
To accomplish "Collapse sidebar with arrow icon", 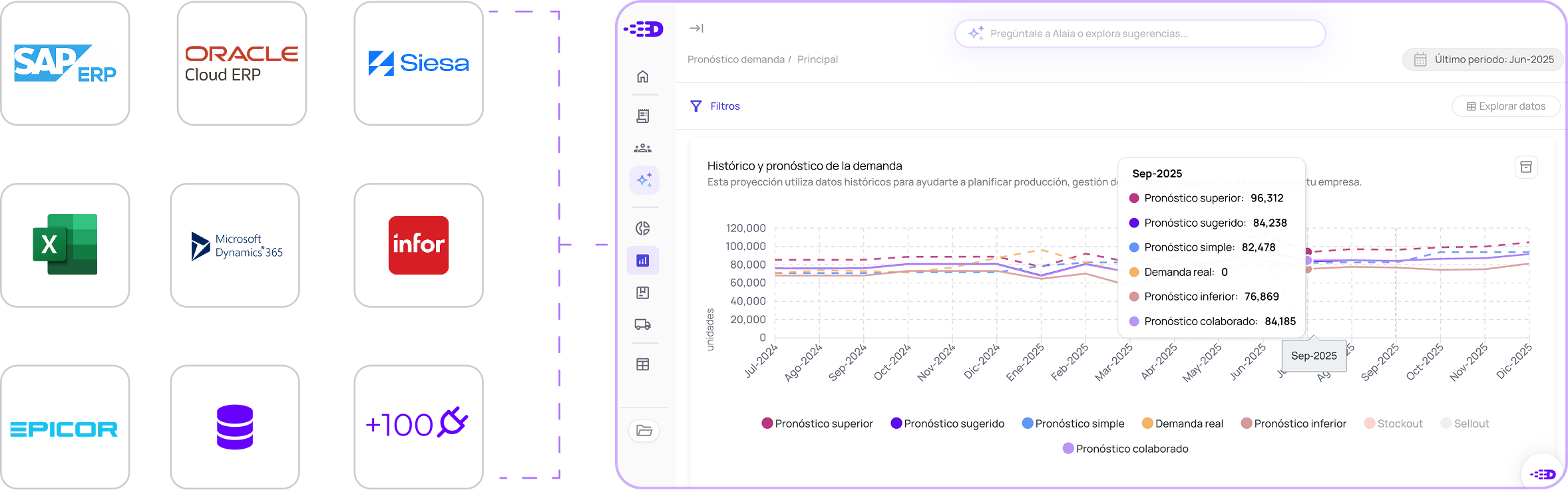I will [696, 28].
